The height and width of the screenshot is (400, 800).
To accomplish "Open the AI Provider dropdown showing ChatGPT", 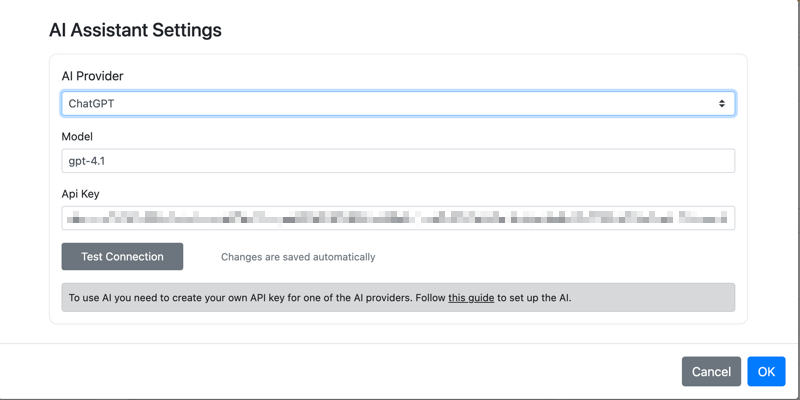I will click(x=398, y=104).
